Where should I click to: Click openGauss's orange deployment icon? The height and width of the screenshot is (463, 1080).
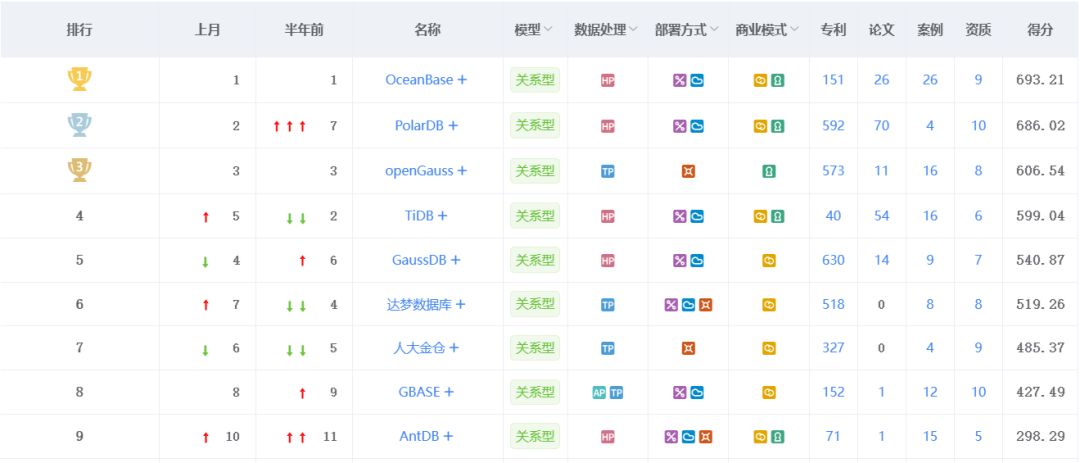pos(688,172)
